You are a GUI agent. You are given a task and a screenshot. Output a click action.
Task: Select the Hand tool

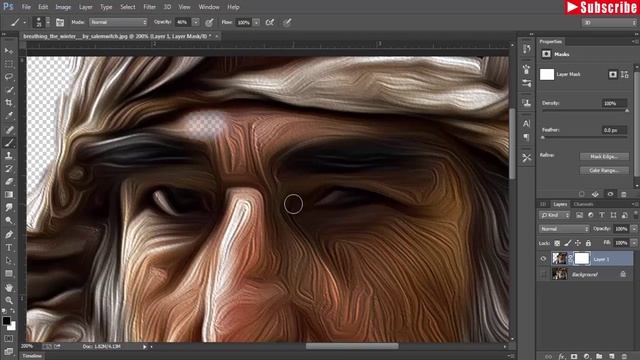[x=9, y=288]
